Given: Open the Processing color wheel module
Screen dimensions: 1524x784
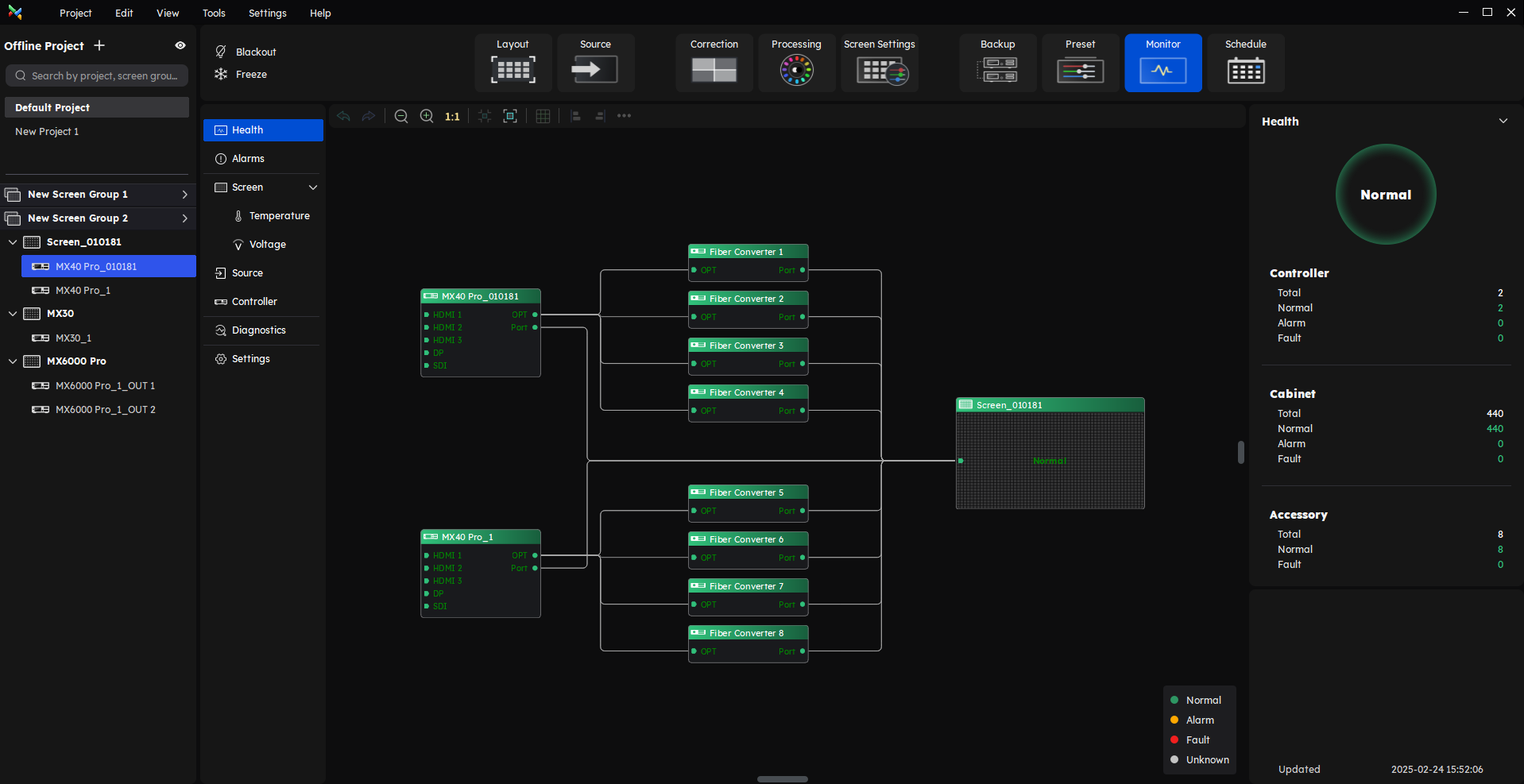Looking at the screenshot, I should [x=796, y=63].
